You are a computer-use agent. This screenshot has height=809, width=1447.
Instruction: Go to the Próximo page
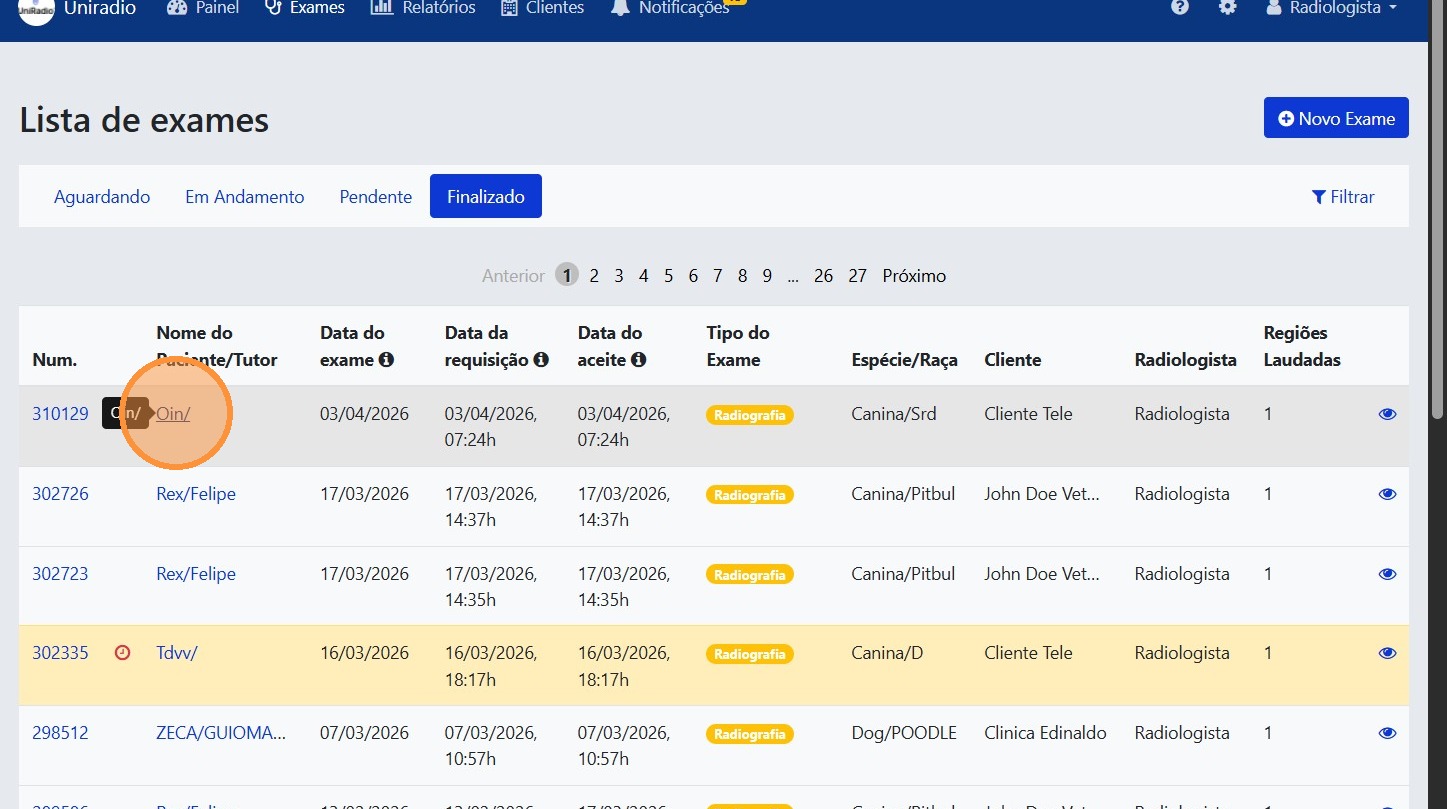[913, 276]
